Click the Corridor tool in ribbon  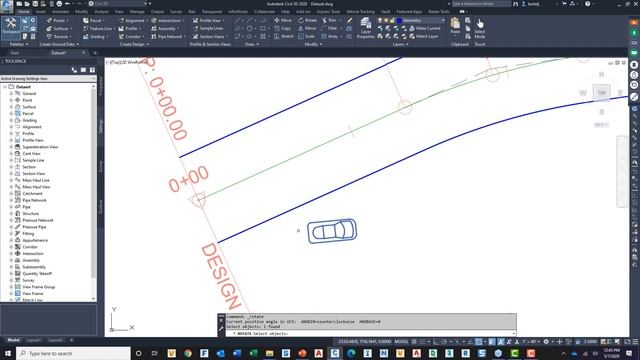[x=130, y=36]
